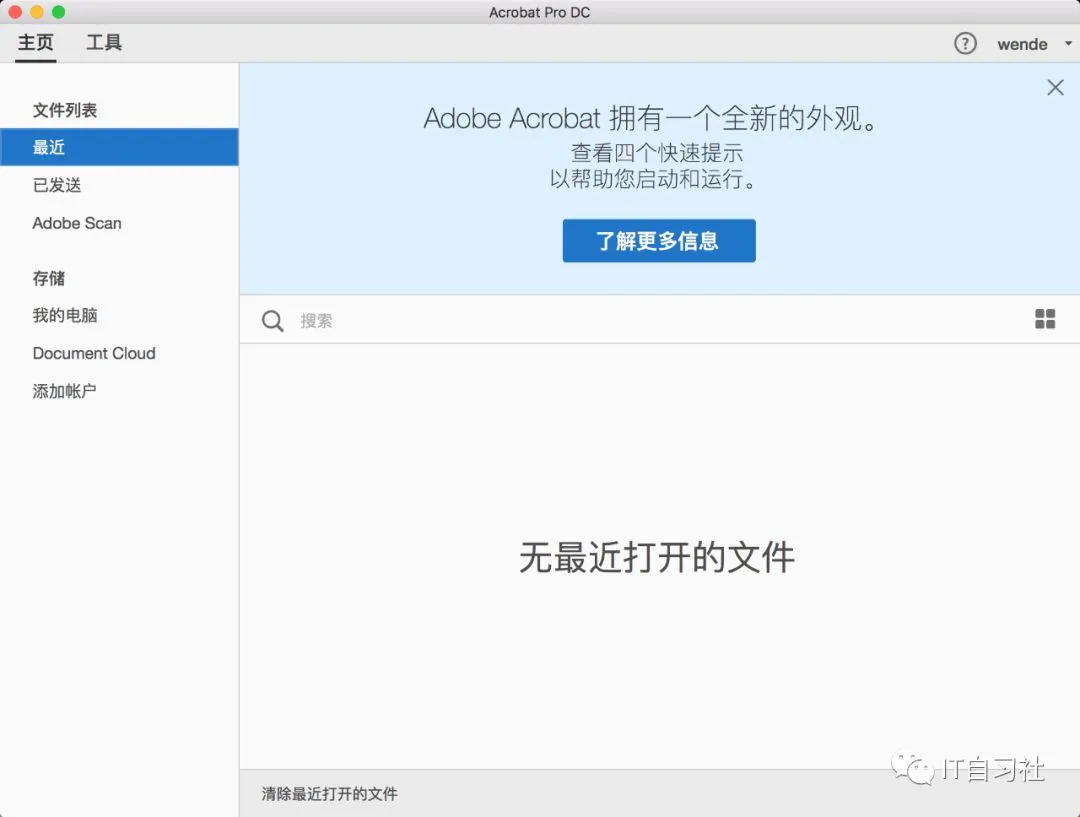Viewport: 1080px width, 817px height.
Task: Open the wende account dropdown arrow
Action: tap(1068, 43)
